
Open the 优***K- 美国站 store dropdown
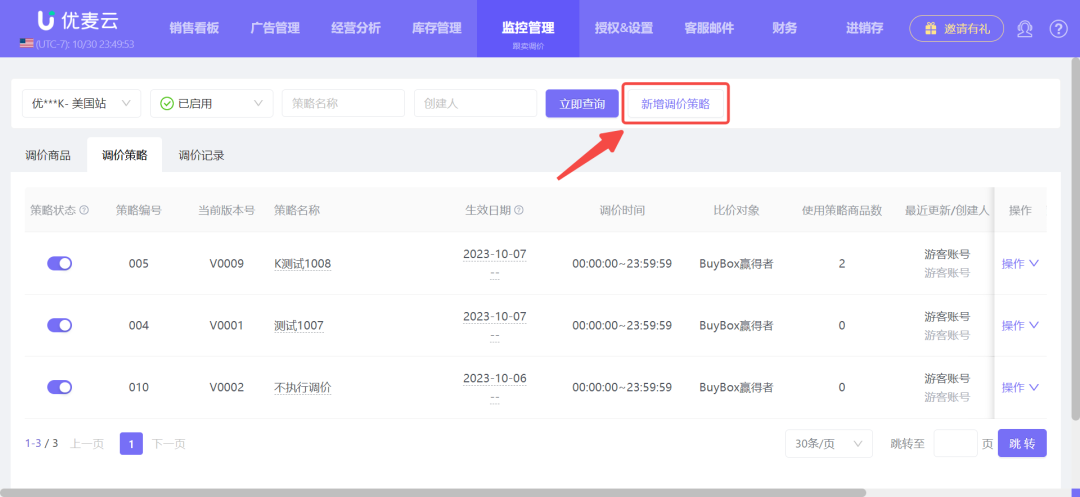(x=81, y=103)
